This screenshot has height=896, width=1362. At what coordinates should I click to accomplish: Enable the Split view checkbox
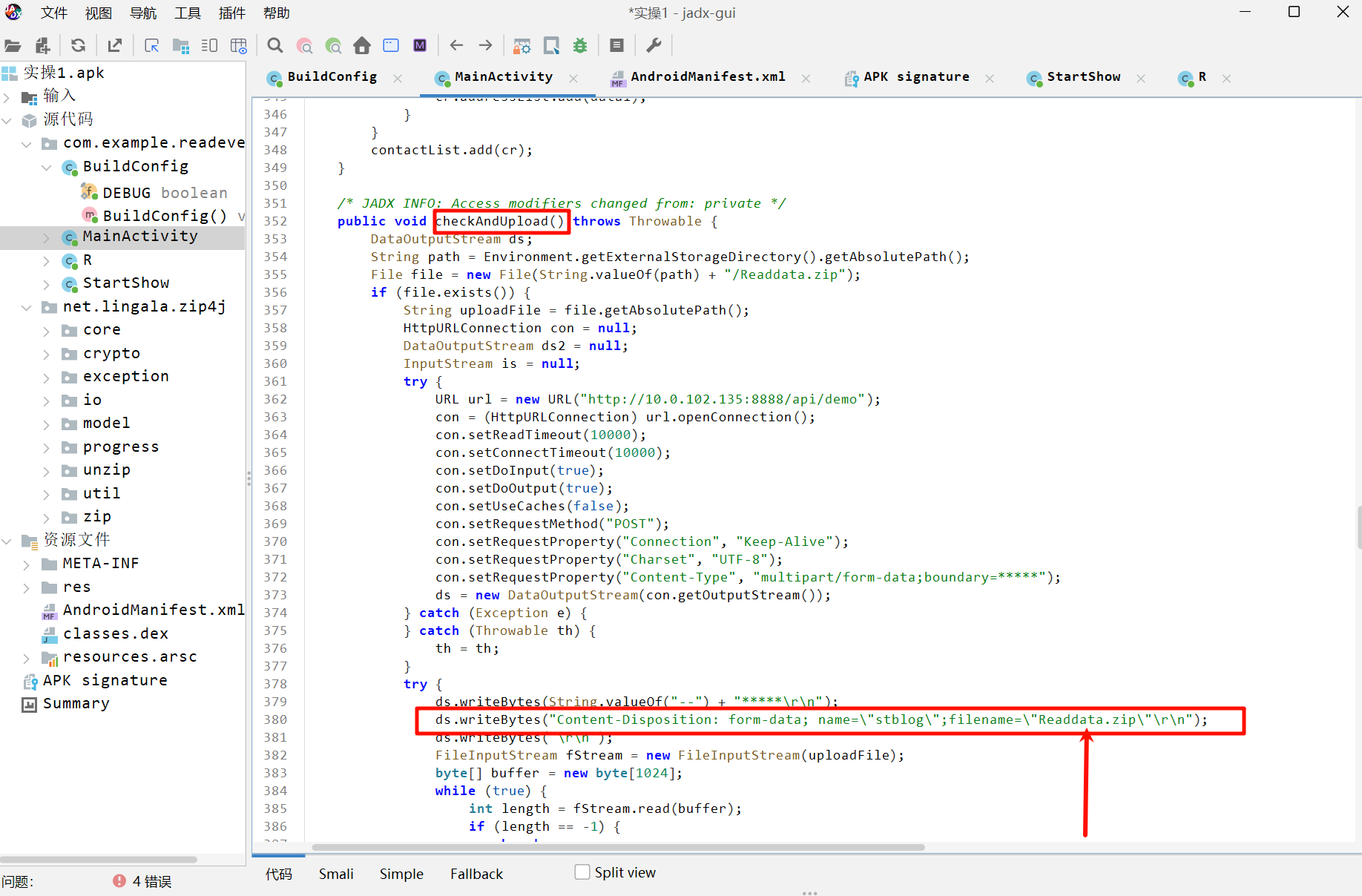[582, 872]
